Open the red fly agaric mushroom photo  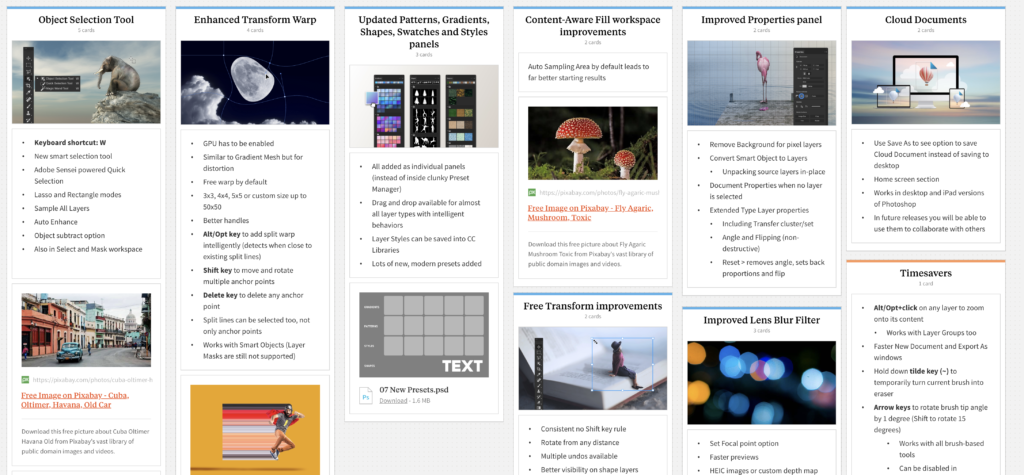(592, 143)
